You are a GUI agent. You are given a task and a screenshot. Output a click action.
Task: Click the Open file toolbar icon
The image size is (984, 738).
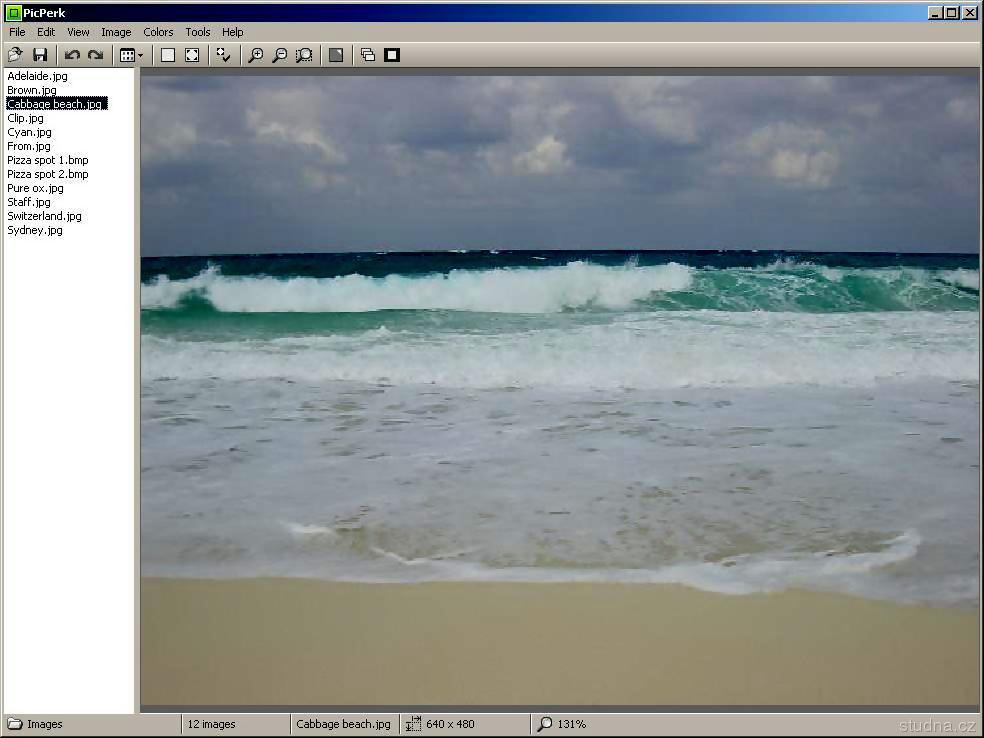point(15,55)
